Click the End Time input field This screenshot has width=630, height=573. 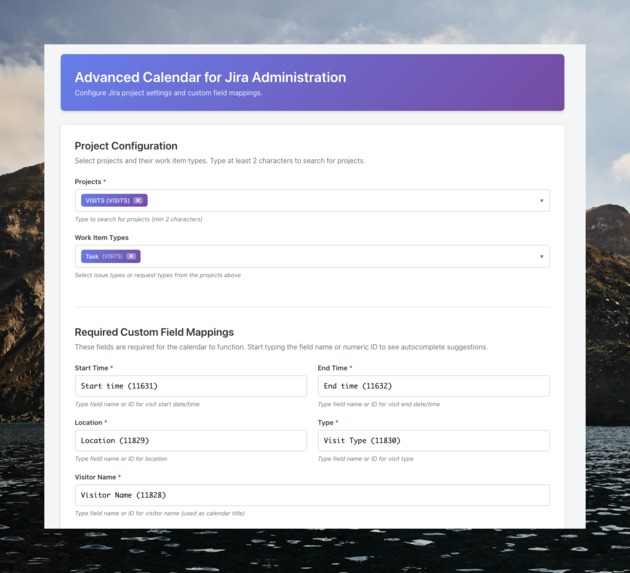[x=434, y=386]
